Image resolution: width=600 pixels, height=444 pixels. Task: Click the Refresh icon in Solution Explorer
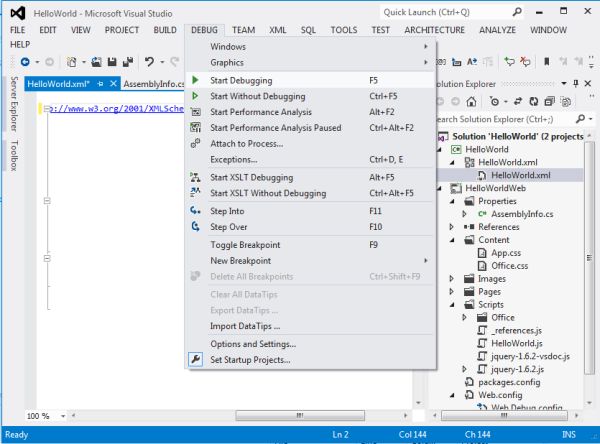pyautogui.click(x=534, y=101)
